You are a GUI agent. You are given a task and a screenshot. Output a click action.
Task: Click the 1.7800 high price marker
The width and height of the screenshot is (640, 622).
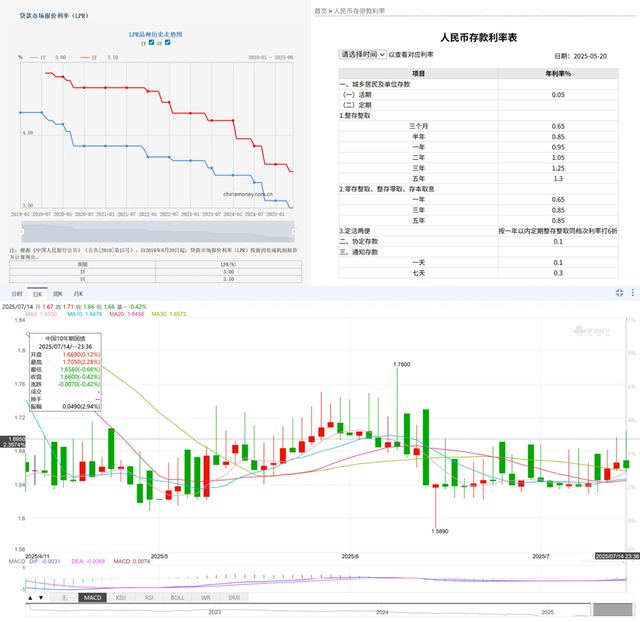pos(402,364)
